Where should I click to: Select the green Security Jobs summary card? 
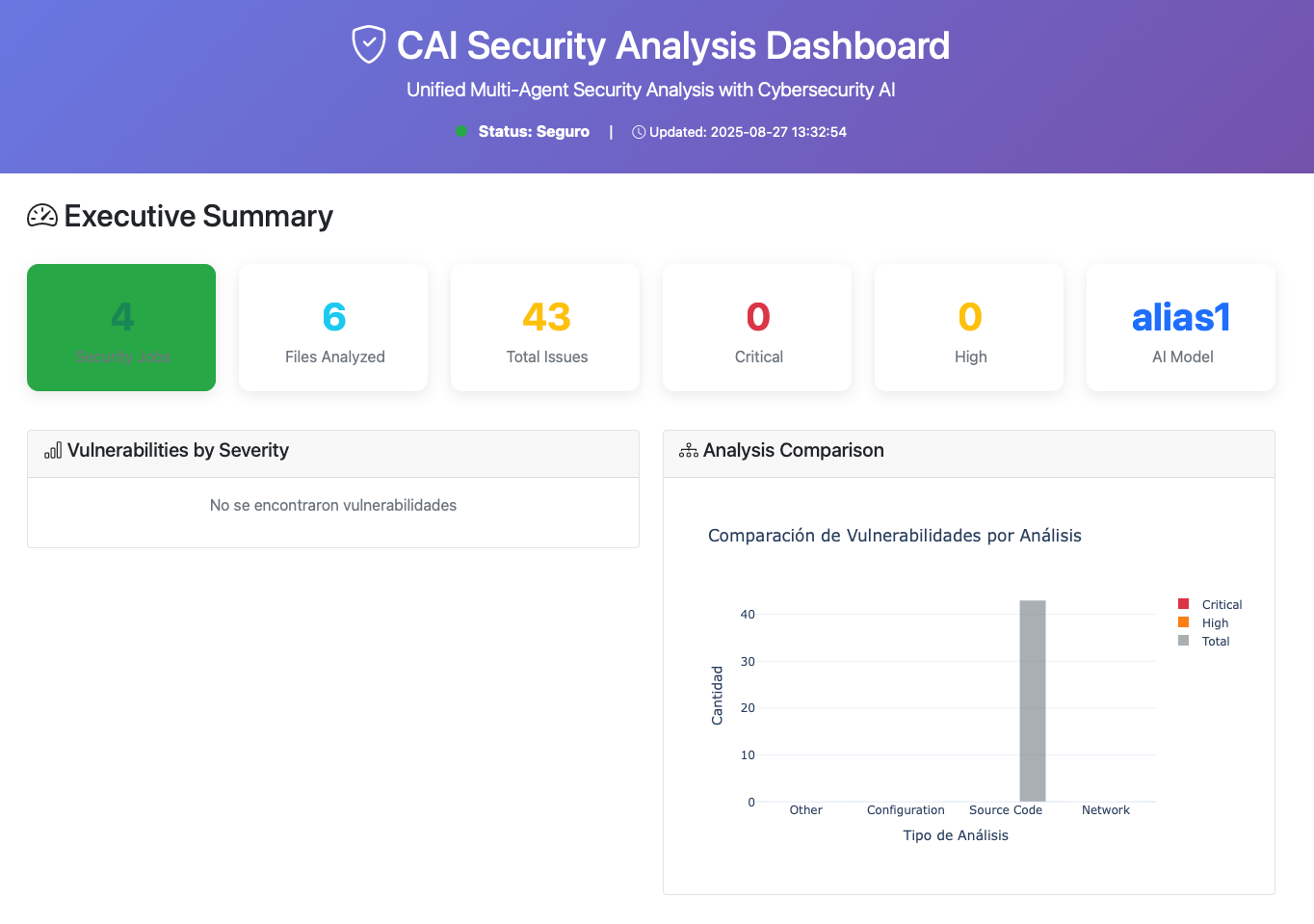[x=121, y=327]
